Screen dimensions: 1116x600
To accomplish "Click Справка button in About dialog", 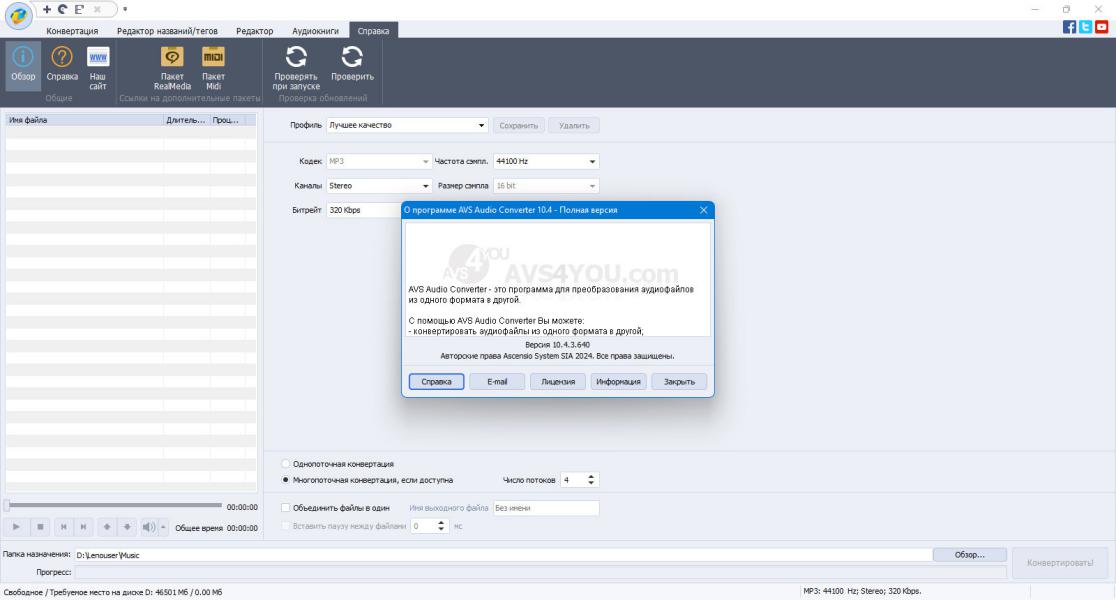I will point(436,381).
